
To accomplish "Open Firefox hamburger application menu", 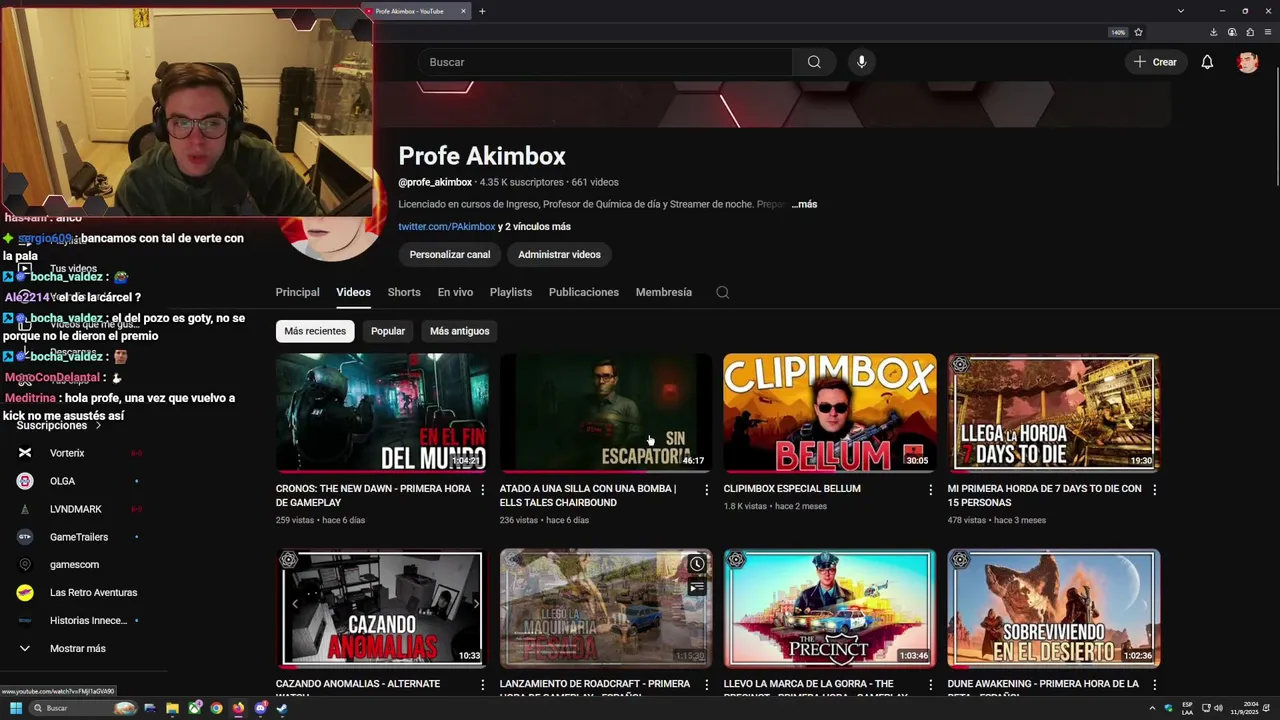I will click(x=1268, y=32).
